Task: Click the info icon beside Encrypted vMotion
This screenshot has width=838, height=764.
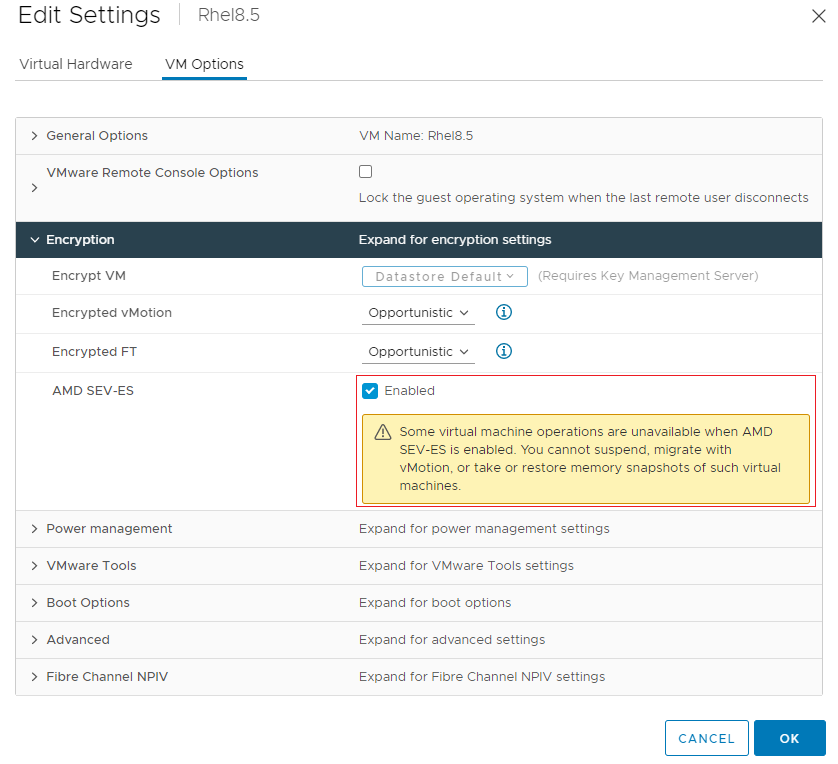Action: pyautogui.click(x=504, y=312)
